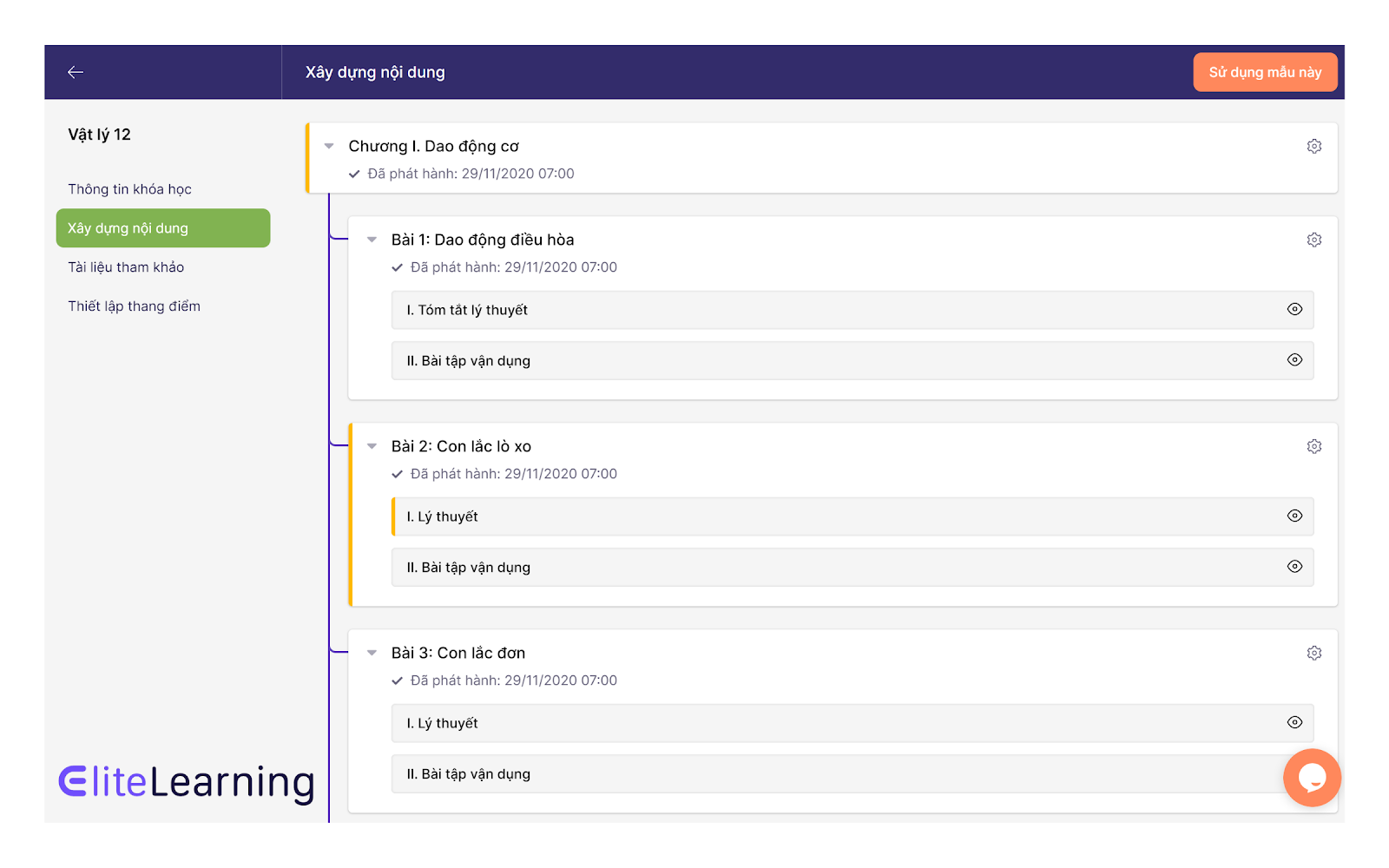1389x868 pixels.
Task: Open Bài 3's I. Lý thuyết row
Action: click(x=852, y=723)
